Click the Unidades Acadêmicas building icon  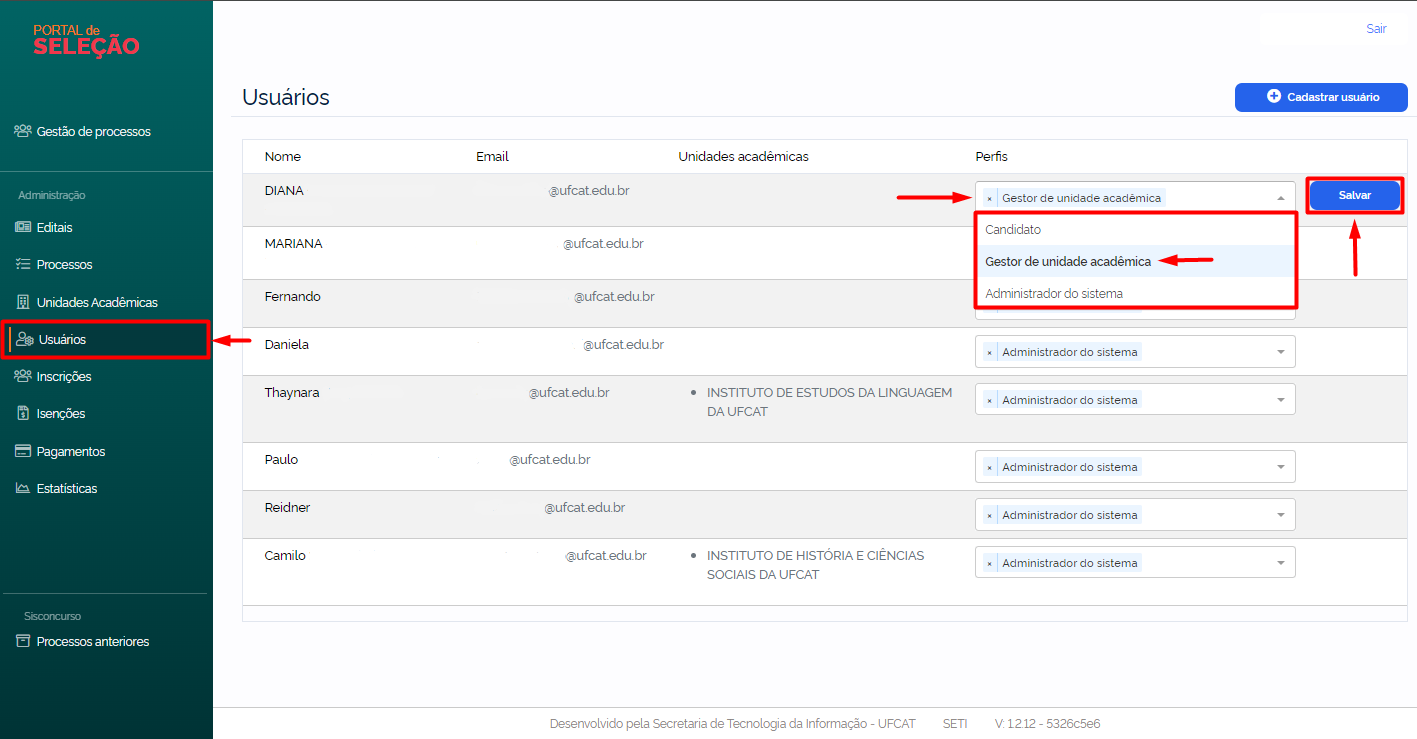(x=23, y=302)
